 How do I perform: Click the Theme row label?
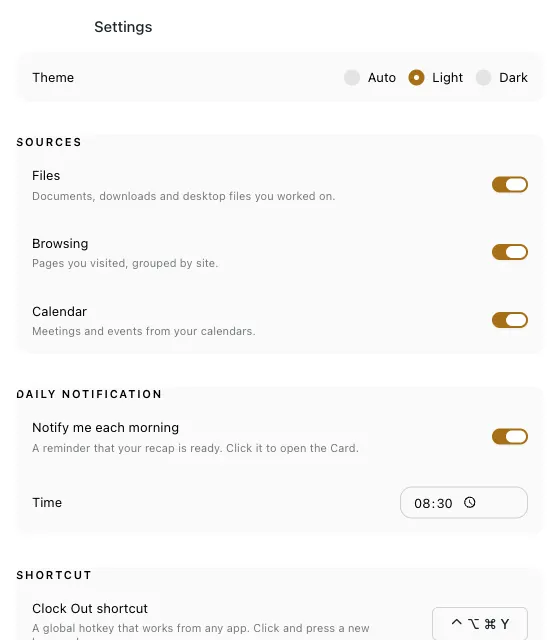[53, 78]
